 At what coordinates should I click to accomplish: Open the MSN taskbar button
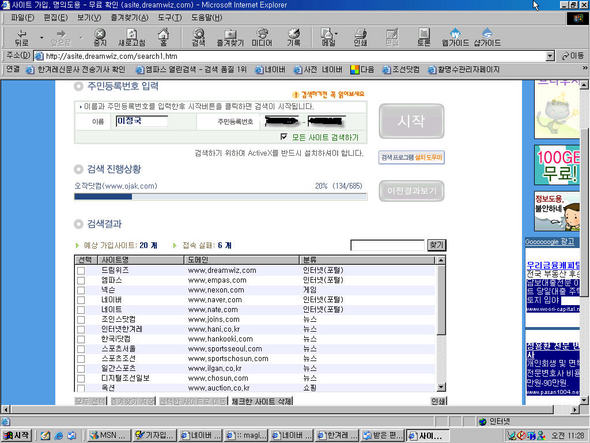coord(108,435)
